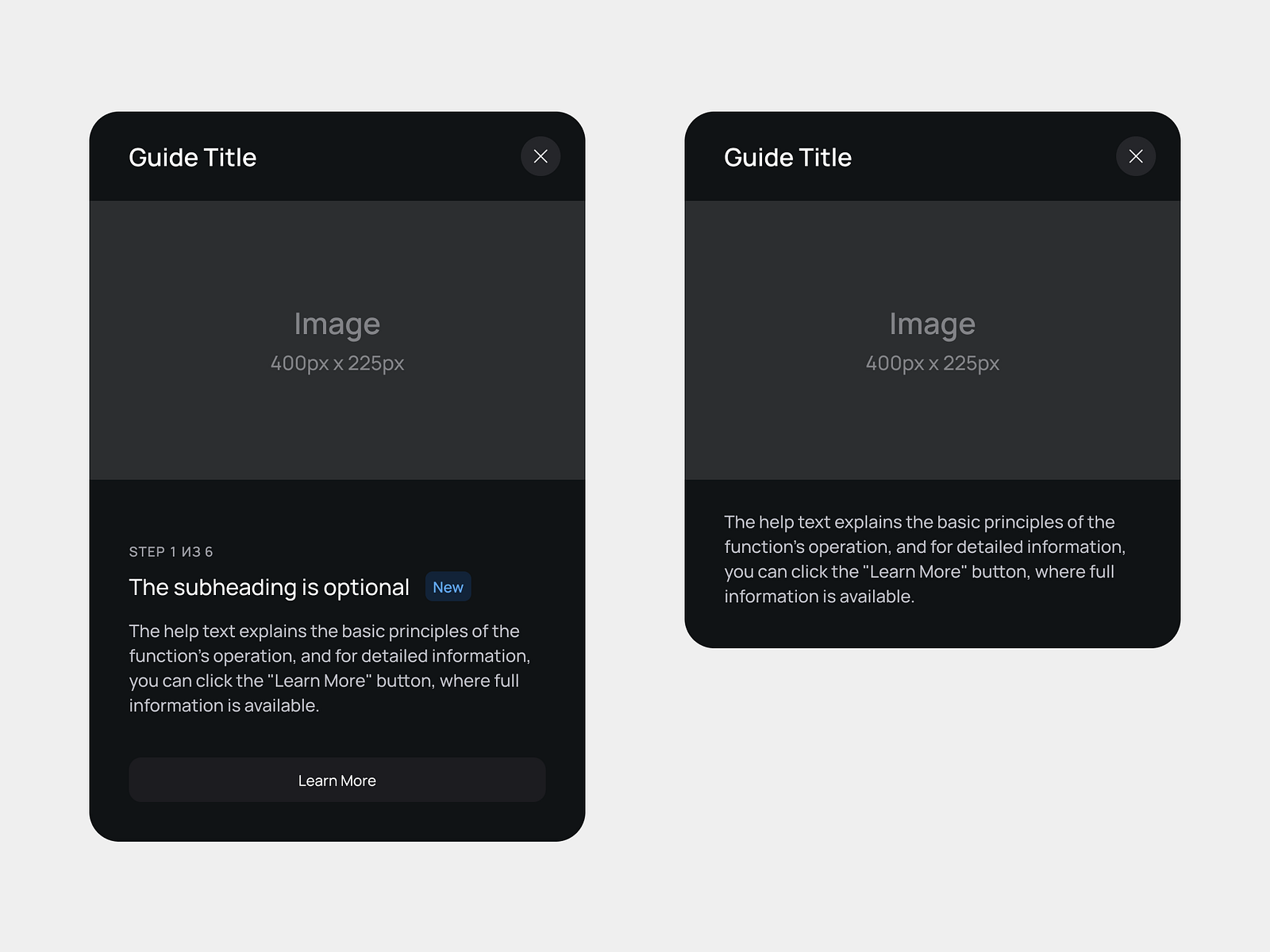Screen dimensions: 1270x952
Task: Click the help text paragraph in left card
Action: [x=329, y=668]
